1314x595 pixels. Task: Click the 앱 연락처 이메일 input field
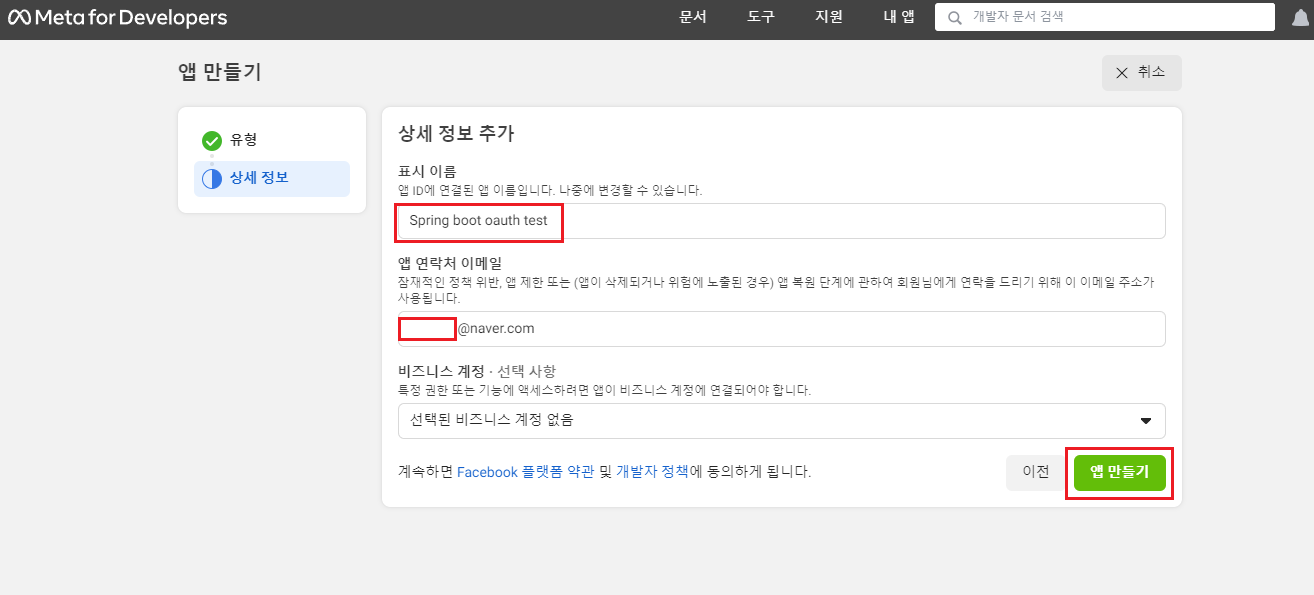(x=782, y=329)
